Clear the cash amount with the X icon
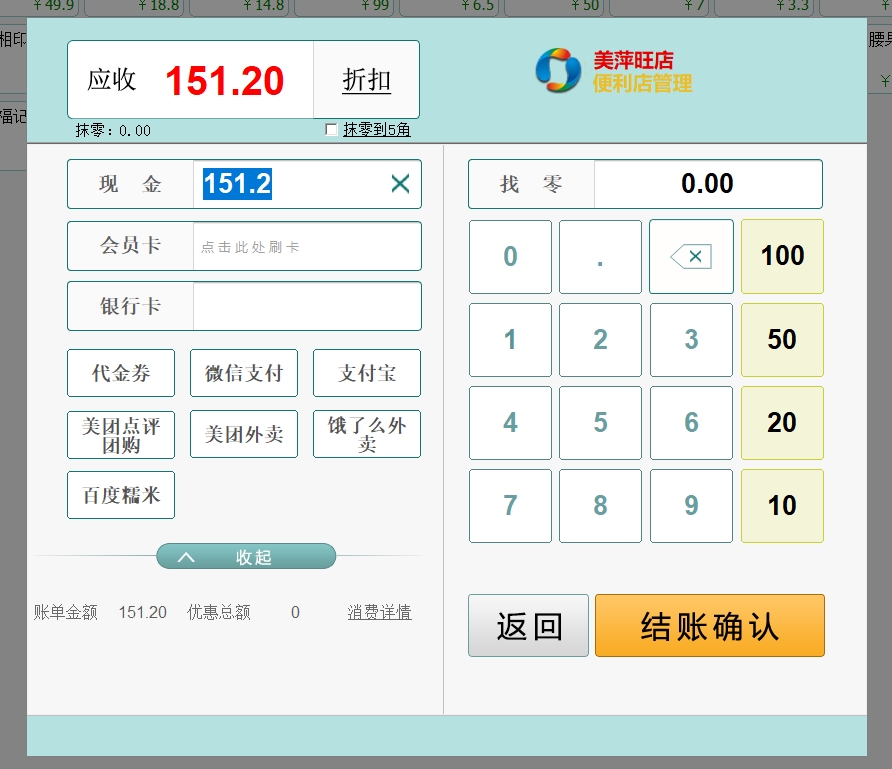892x769 pixels. tap(400, 184)
